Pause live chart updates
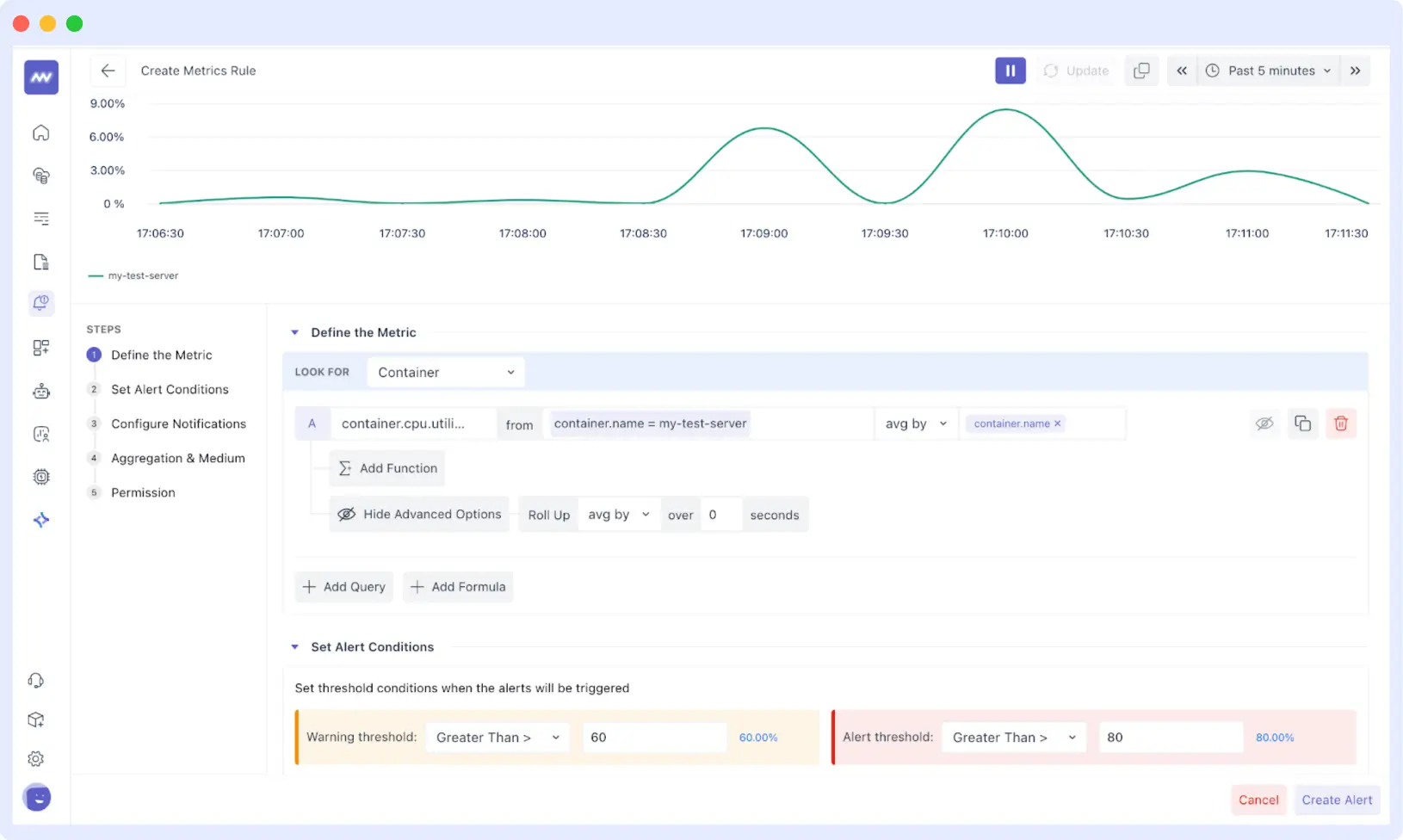 1010,71
